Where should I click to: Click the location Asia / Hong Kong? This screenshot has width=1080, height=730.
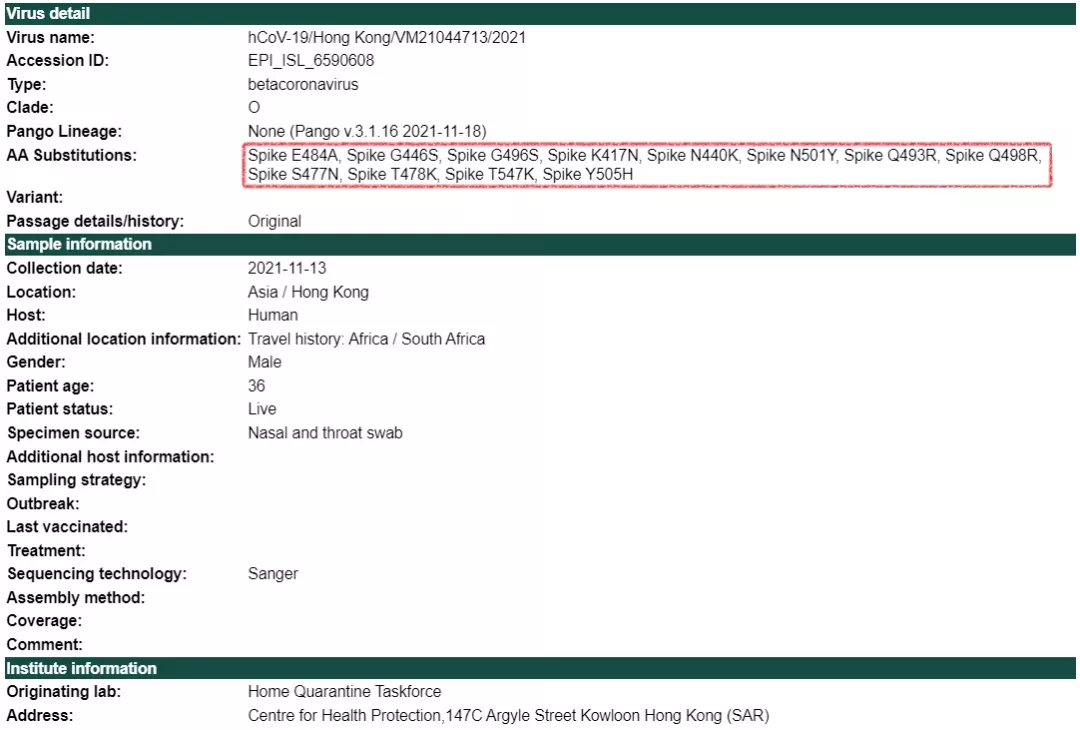[x=308, y=292]
